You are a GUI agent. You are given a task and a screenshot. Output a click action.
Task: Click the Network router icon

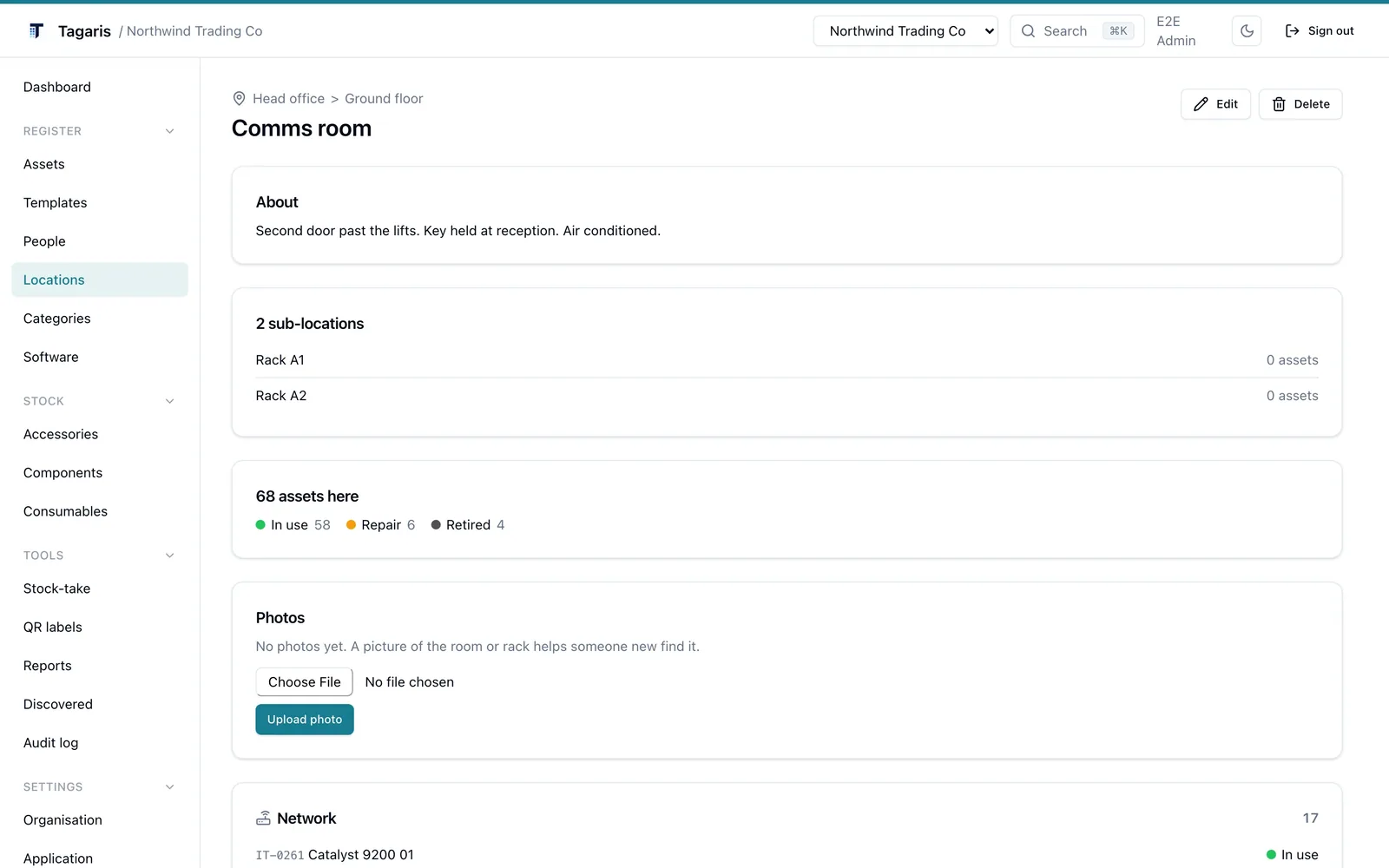click(x=263, y=819)
